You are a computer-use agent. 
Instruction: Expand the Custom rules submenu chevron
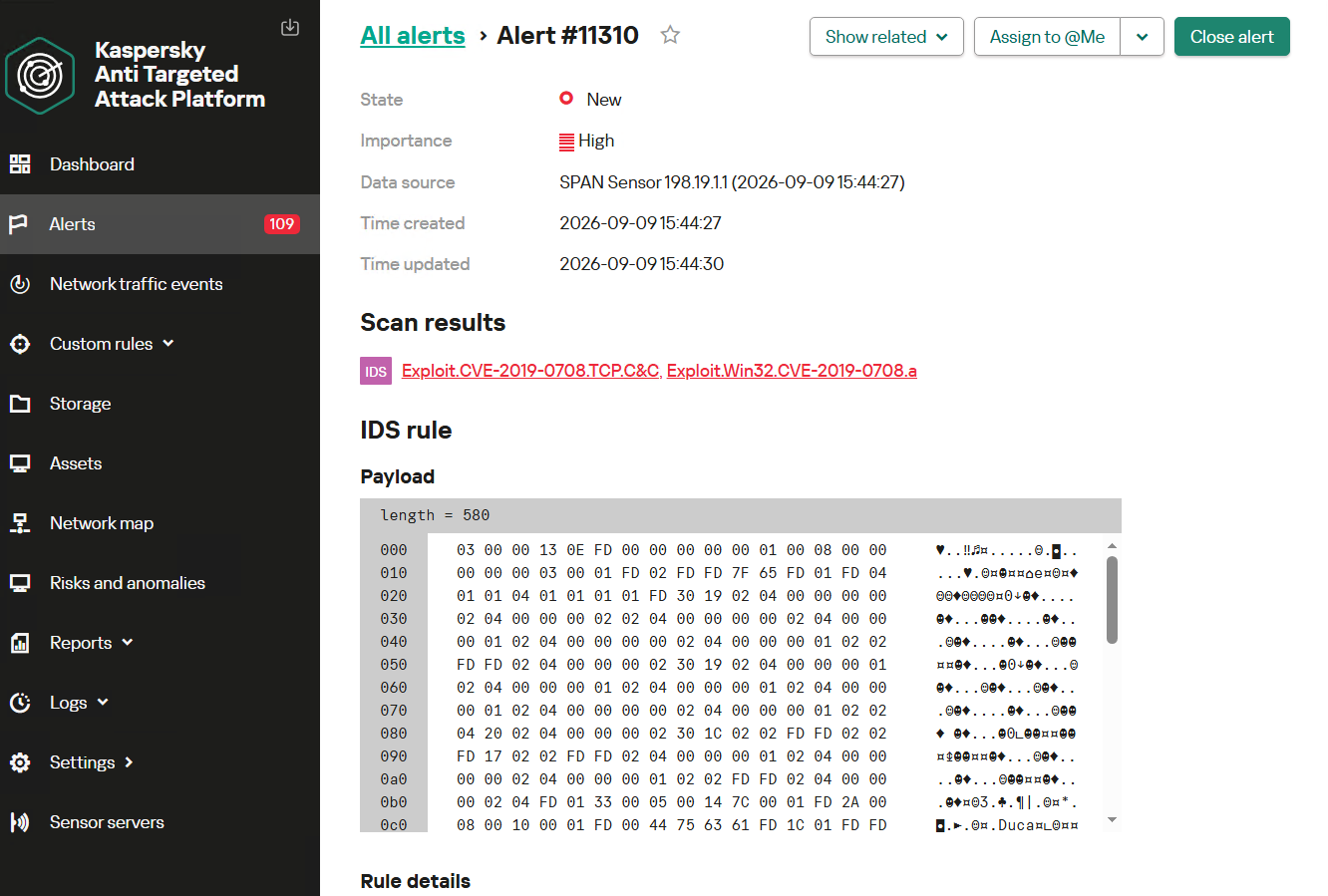[168, 343]
